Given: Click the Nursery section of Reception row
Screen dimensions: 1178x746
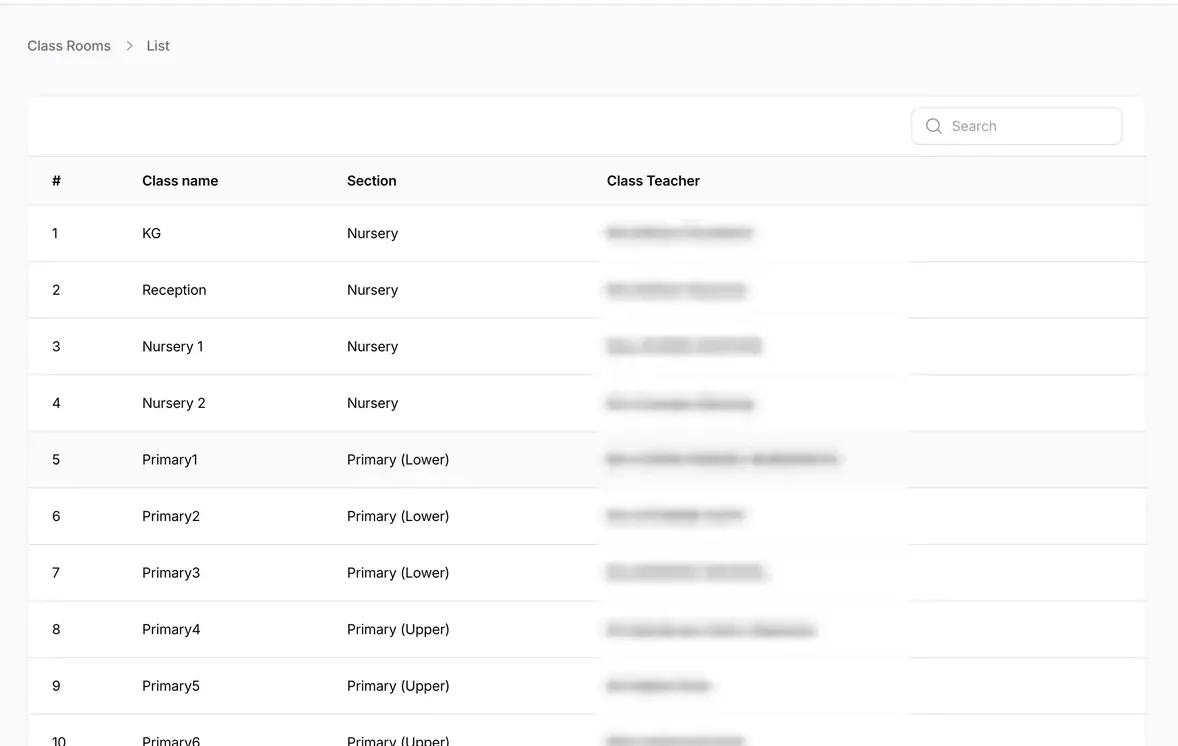Looking at the screenshot, I should (373, 290).
